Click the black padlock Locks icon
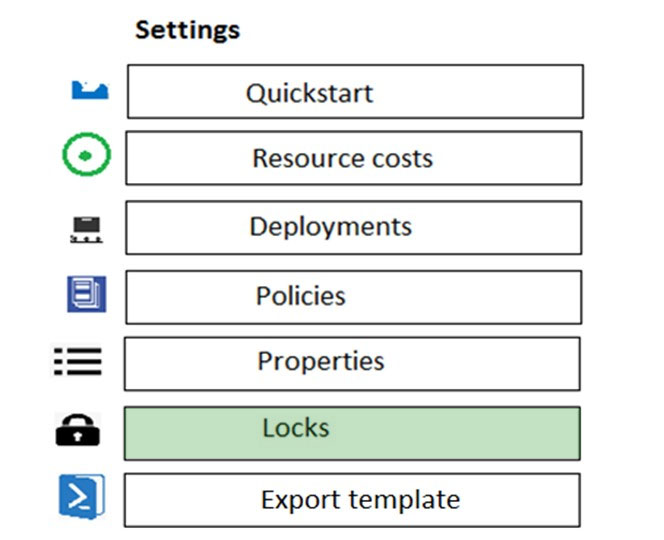 77,430
